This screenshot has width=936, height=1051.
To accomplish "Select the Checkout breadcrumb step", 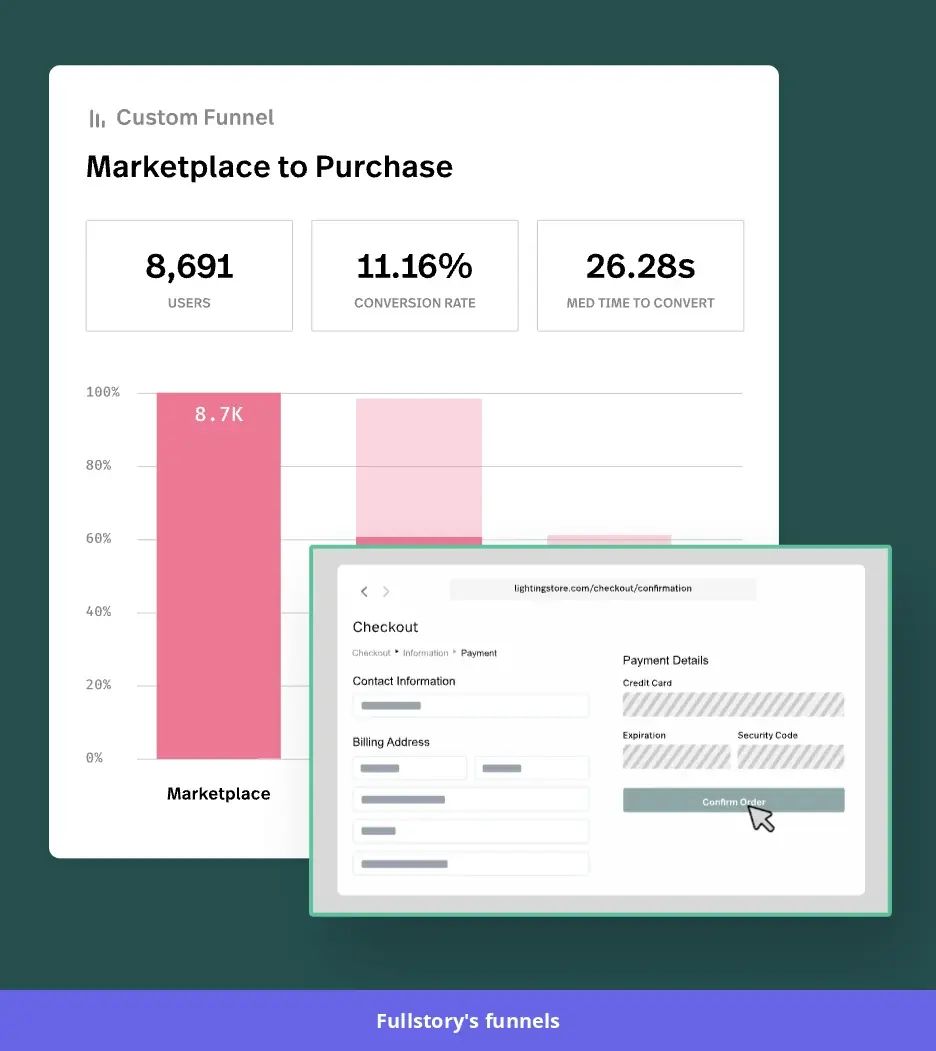I will [x=371, y=653].
